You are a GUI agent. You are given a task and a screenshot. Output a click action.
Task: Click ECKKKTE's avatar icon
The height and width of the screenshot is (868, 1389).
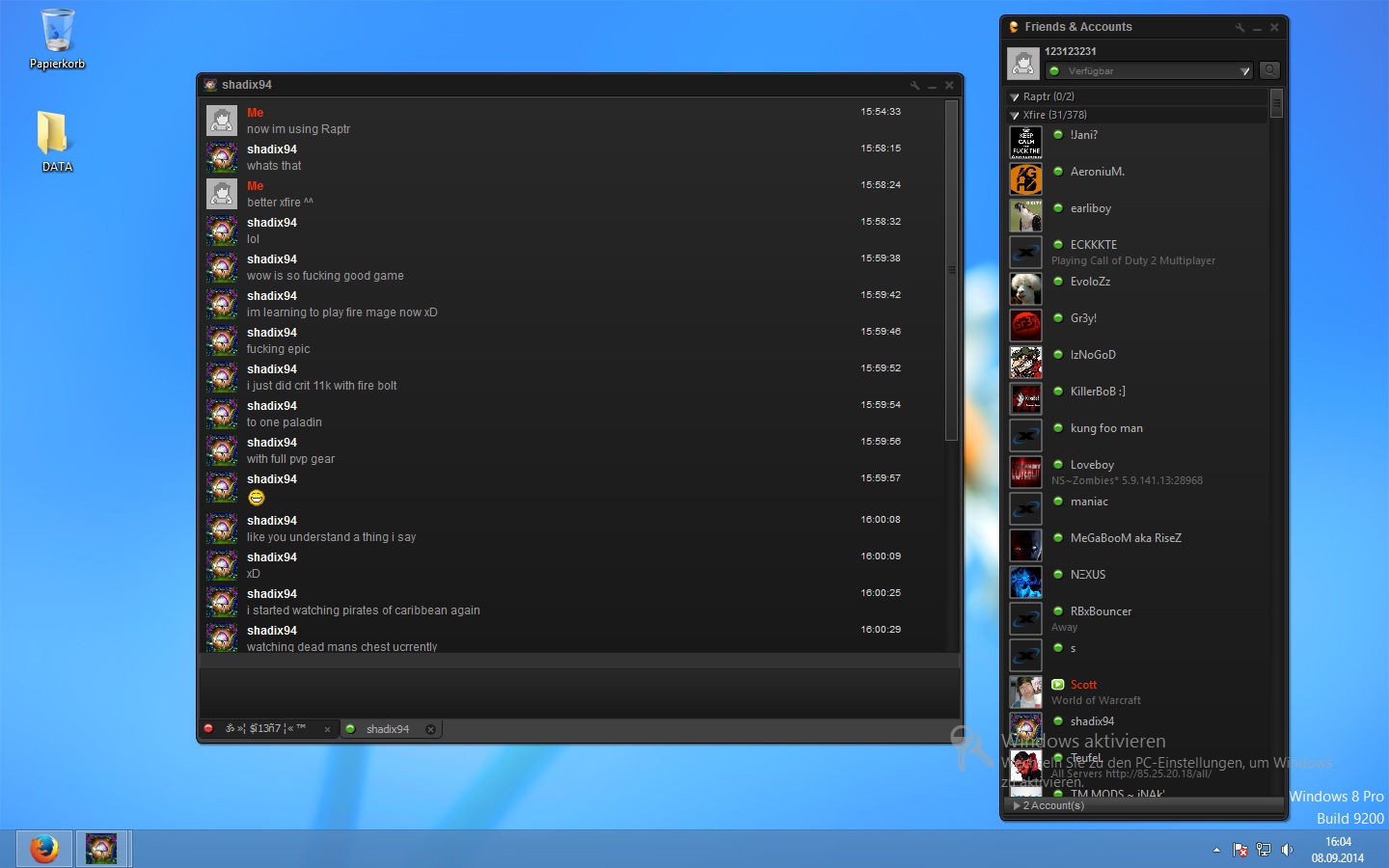[x=1025, y=252]
